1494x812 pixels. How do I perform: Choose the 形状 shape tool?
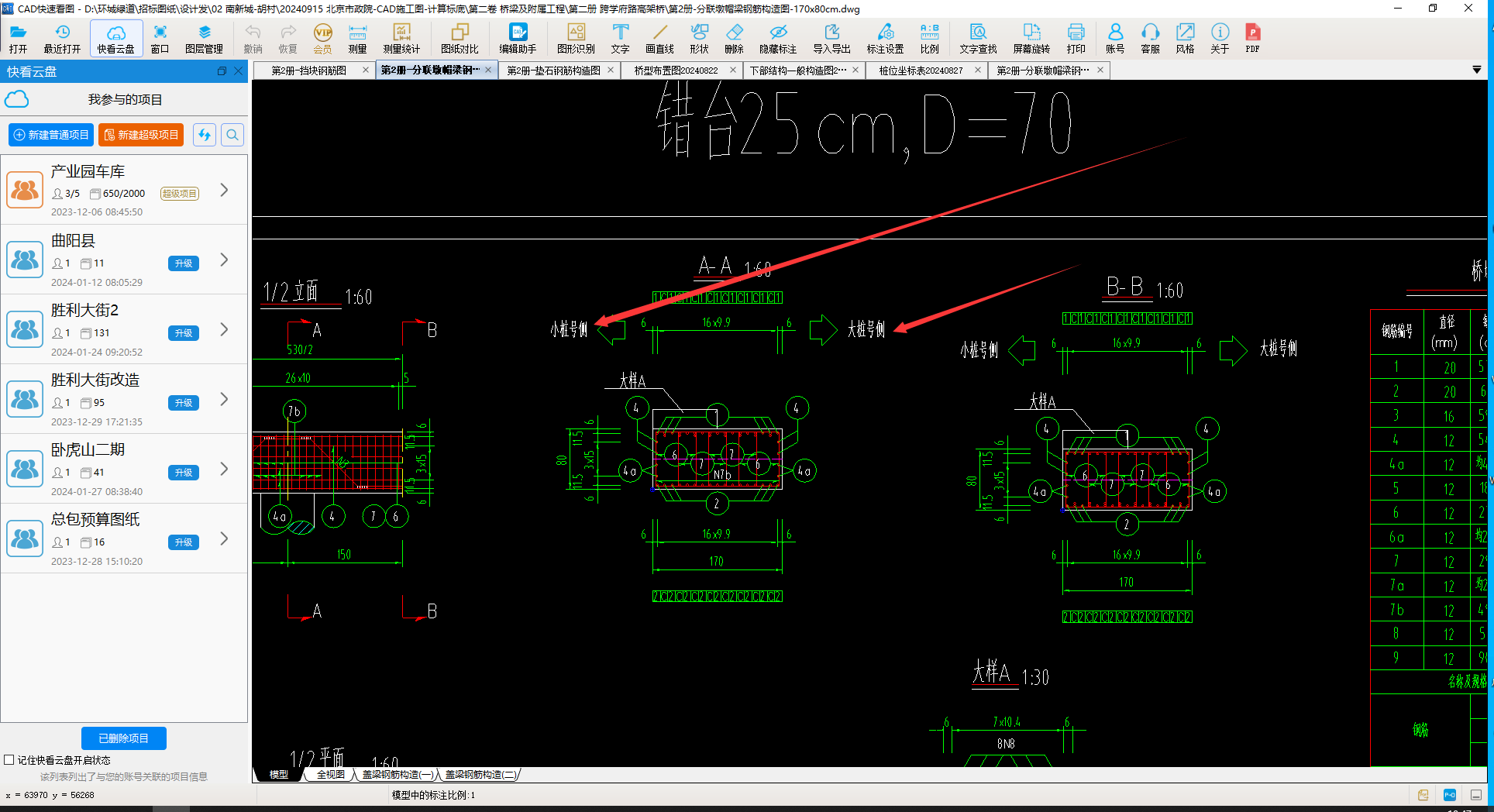click(x=699, y=38)
